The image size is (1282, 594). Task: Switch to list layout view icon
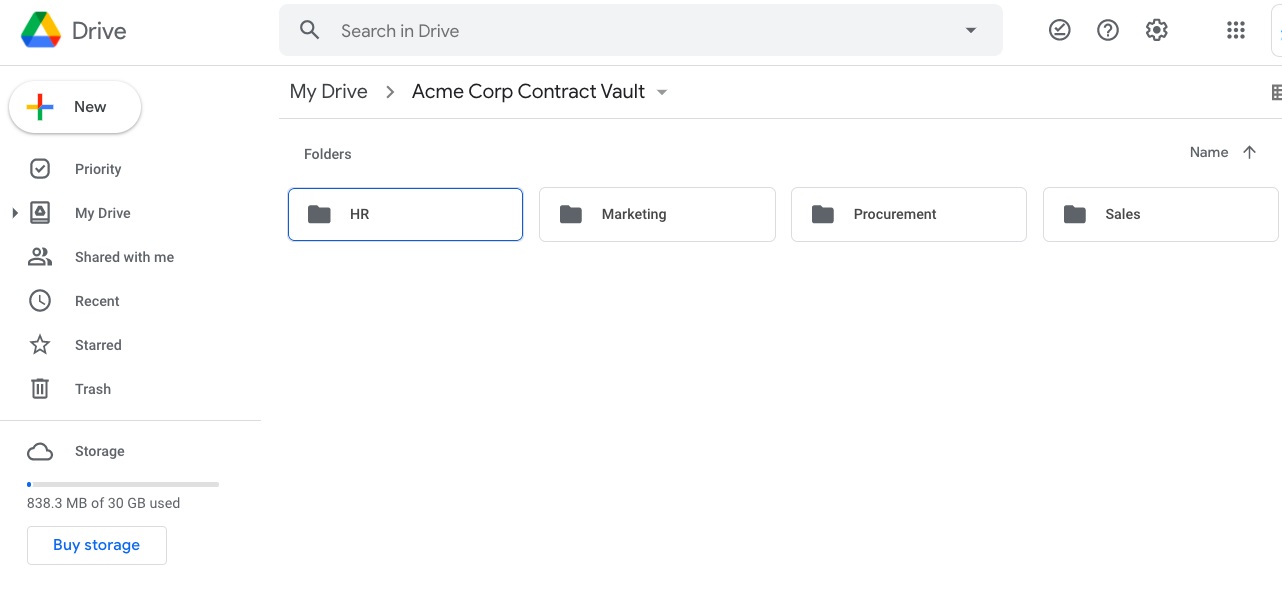pyautogui.click(x=1276, y=92)
